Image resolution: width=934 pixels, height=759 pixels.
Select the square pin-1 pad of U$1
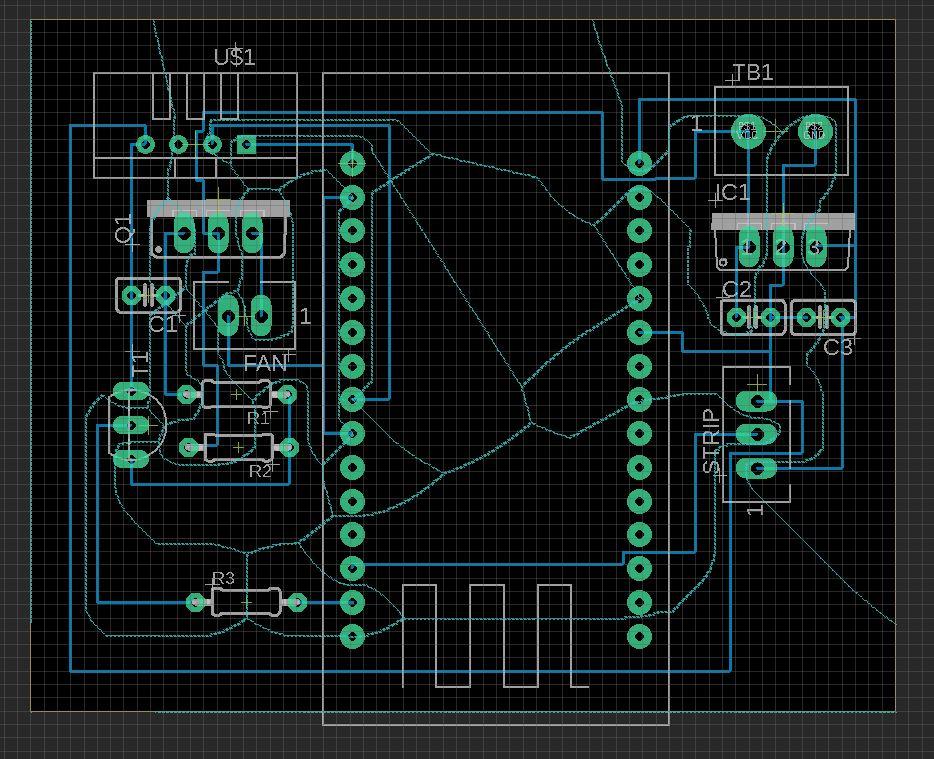coord(246,144)
